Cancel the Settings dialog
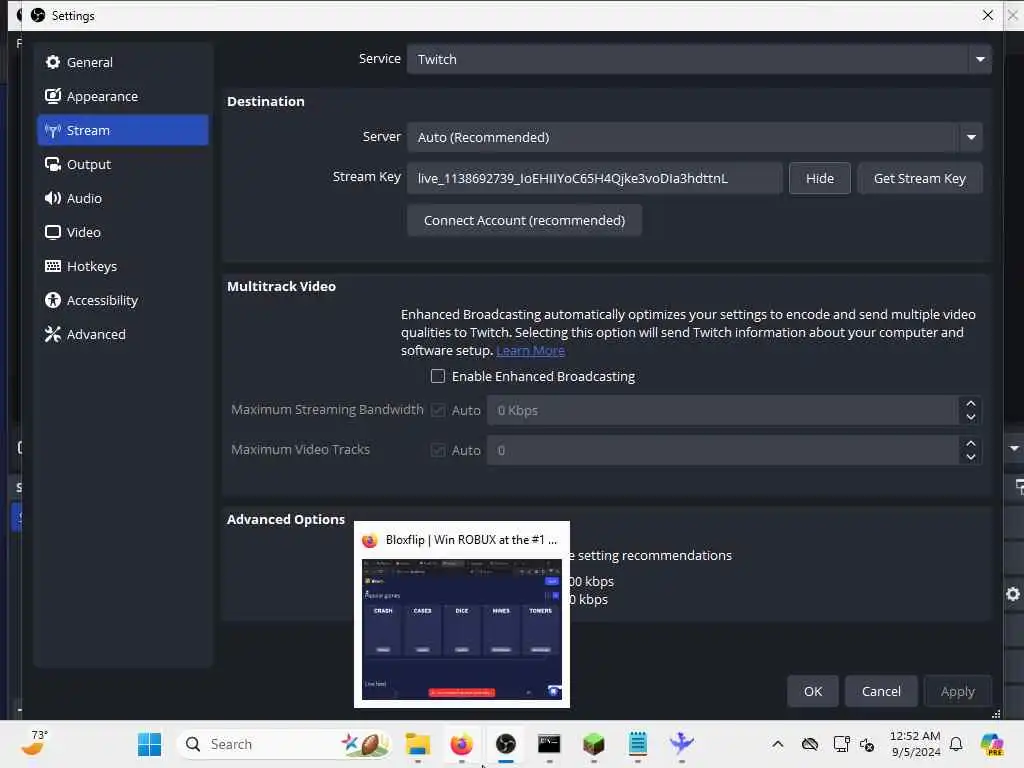The height and width of the screenshot is (768, 1024). click(x=881, y=692)
